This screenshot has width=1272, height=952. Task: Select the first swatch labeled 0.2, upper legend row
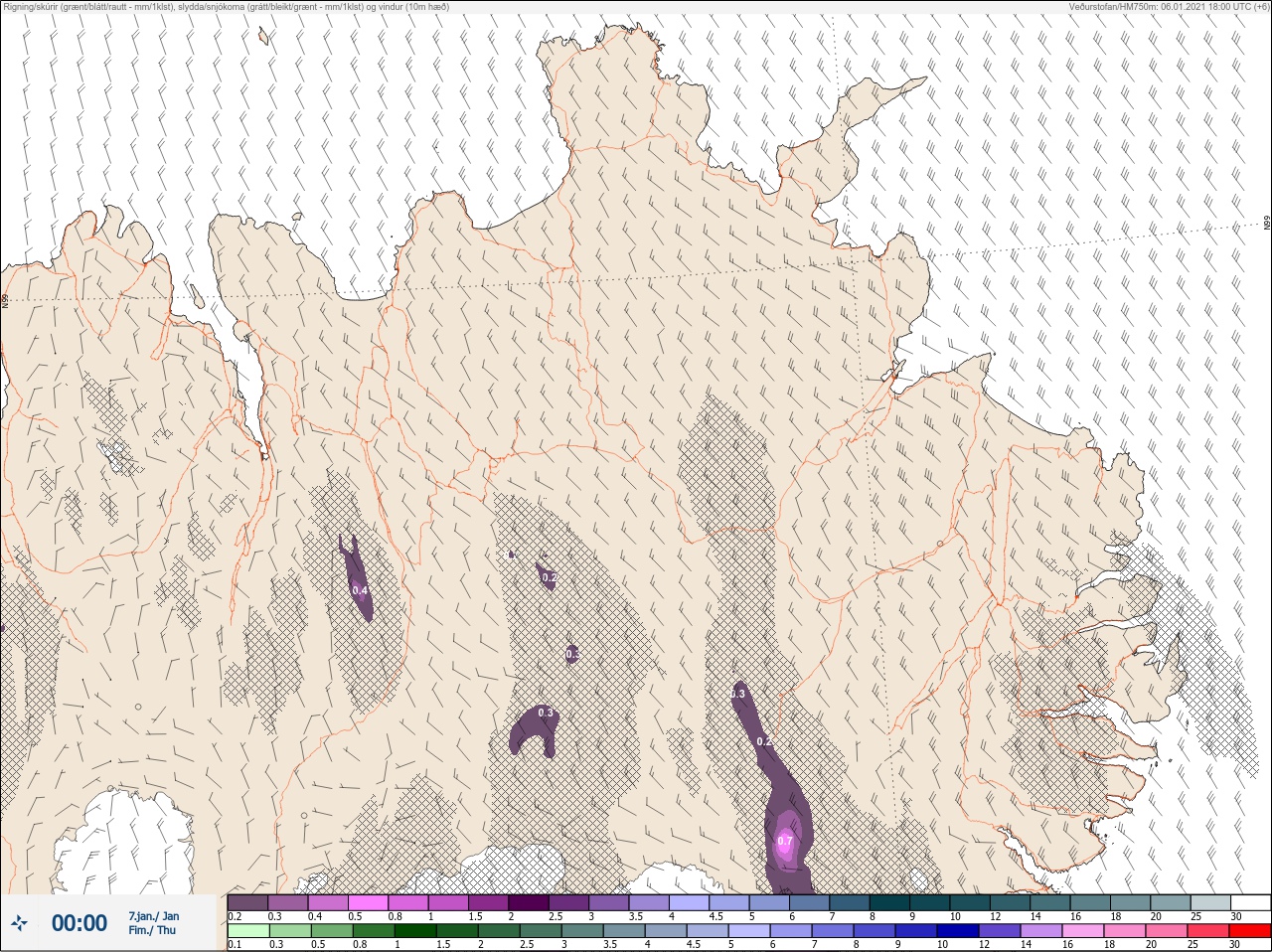pos(247,903)
